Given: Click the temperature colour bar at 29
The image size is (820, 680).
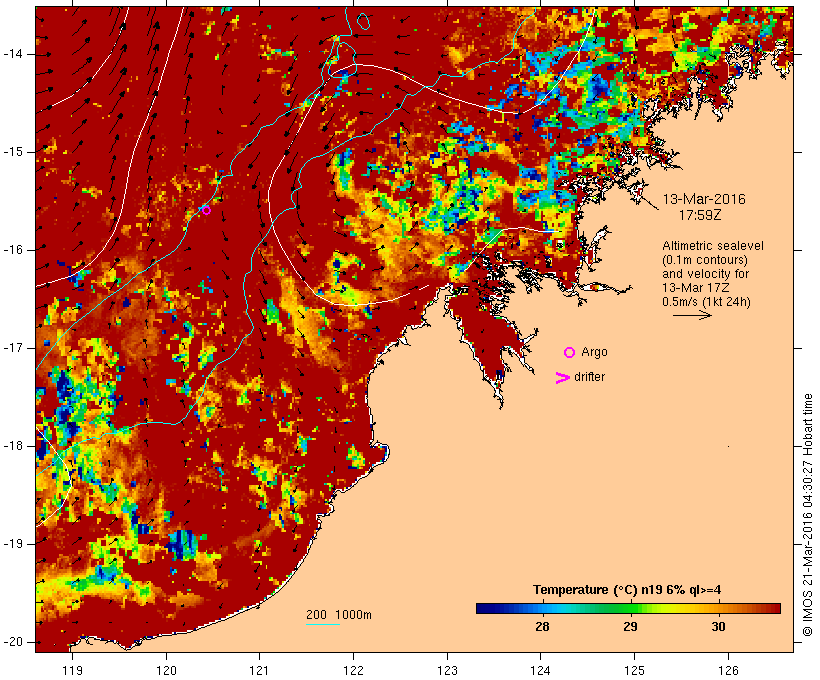Looking at the screenshot, I should 630,608.
